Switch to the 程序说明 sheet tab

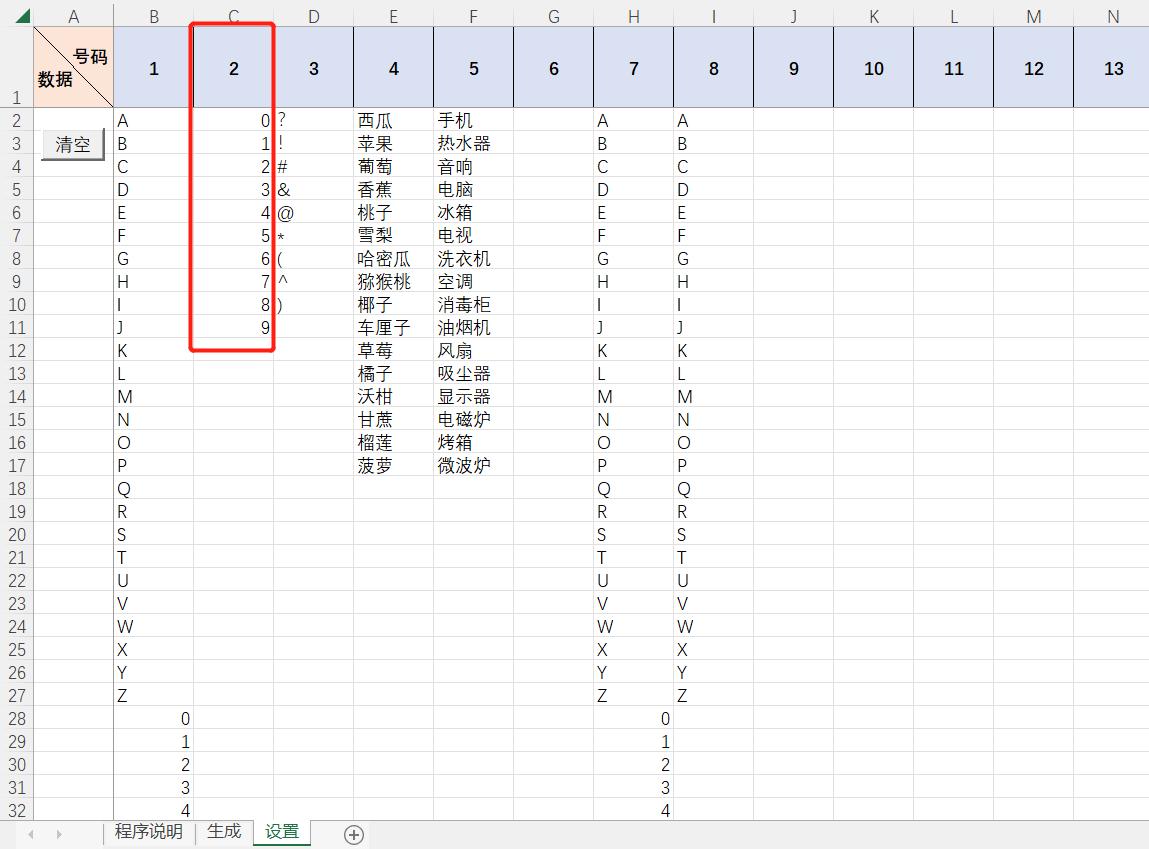click(x=148, y=831)
